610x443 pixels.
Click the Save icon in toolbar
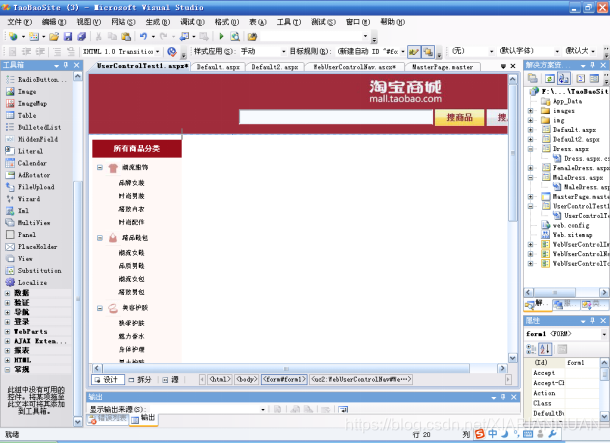pos(68,37)
